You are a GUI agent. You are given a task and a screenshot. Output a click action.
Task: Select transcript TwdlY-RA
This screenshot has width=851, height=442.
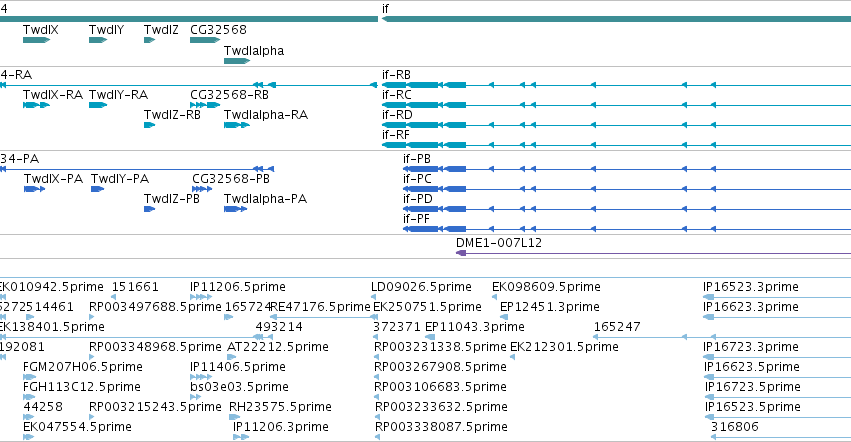[98, 105]
